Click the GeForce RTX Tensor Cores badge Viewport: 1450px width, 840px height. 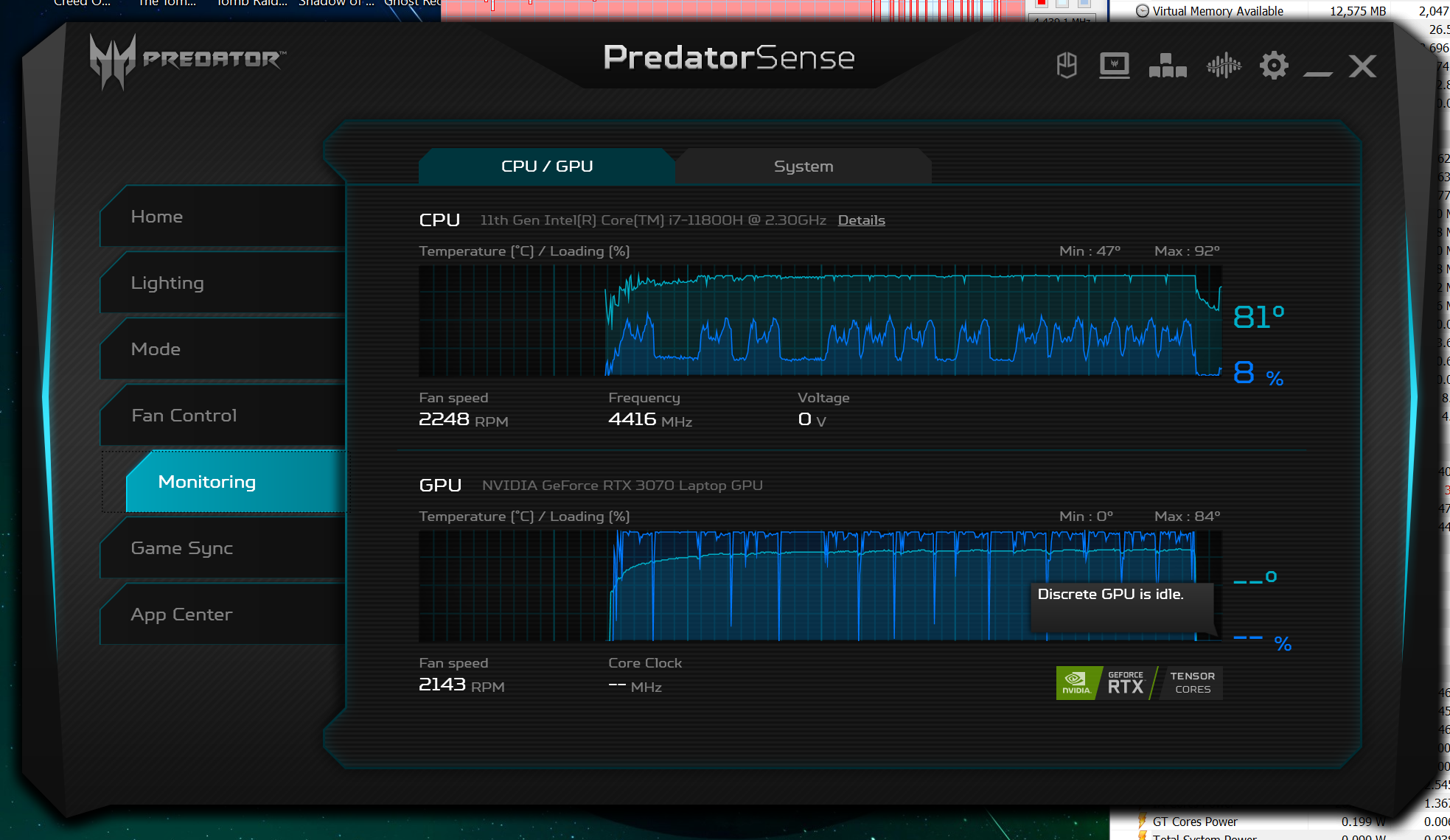coord(1139,683)
